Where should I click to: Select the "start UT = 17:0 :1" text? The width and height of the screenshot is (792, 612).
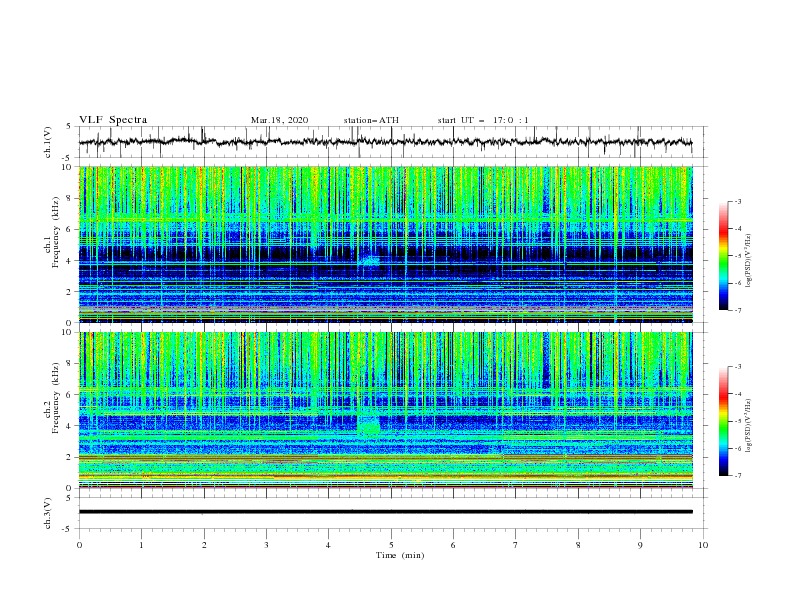coord(483,120)
